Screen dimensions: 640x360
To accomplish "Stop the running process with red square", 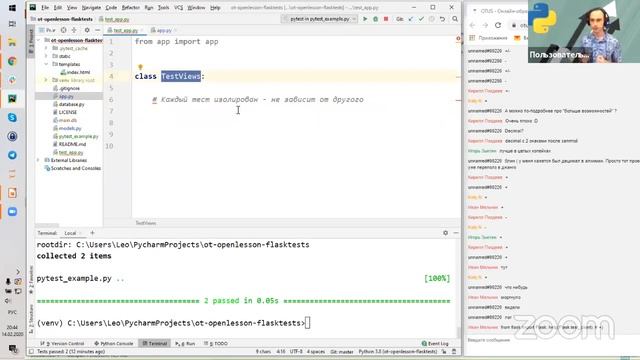I will pyautogui.click(x=386, y=19).
